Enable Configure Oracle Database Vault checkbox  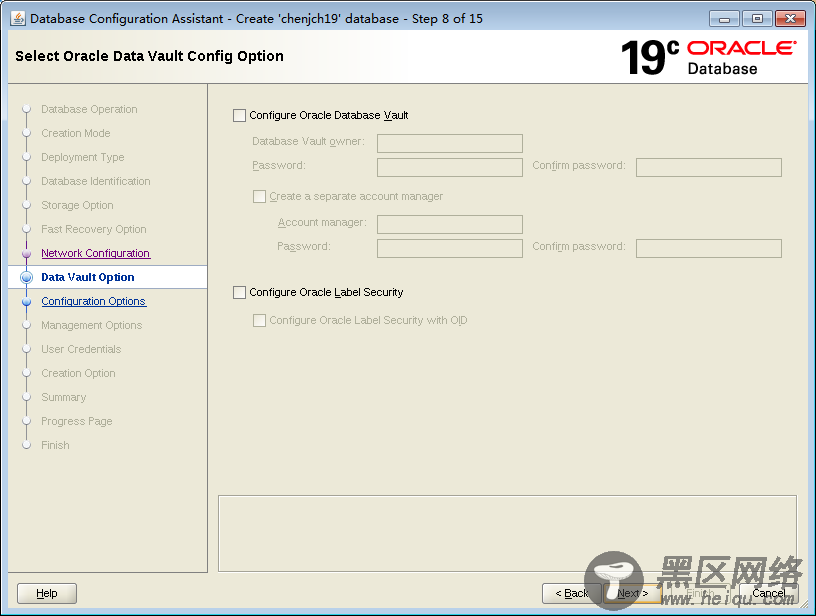pos(239,116)
